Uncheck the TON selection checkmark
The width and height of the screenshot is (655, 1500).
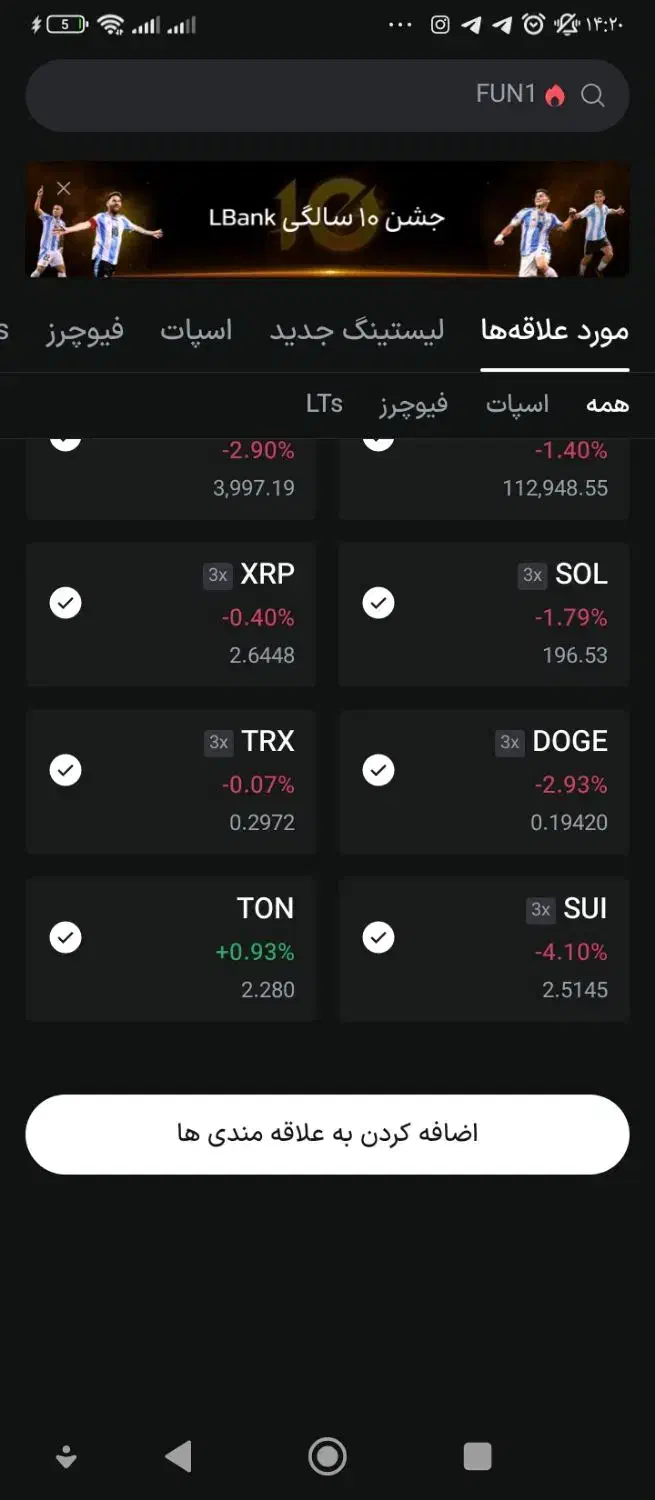tap(66, 937)
